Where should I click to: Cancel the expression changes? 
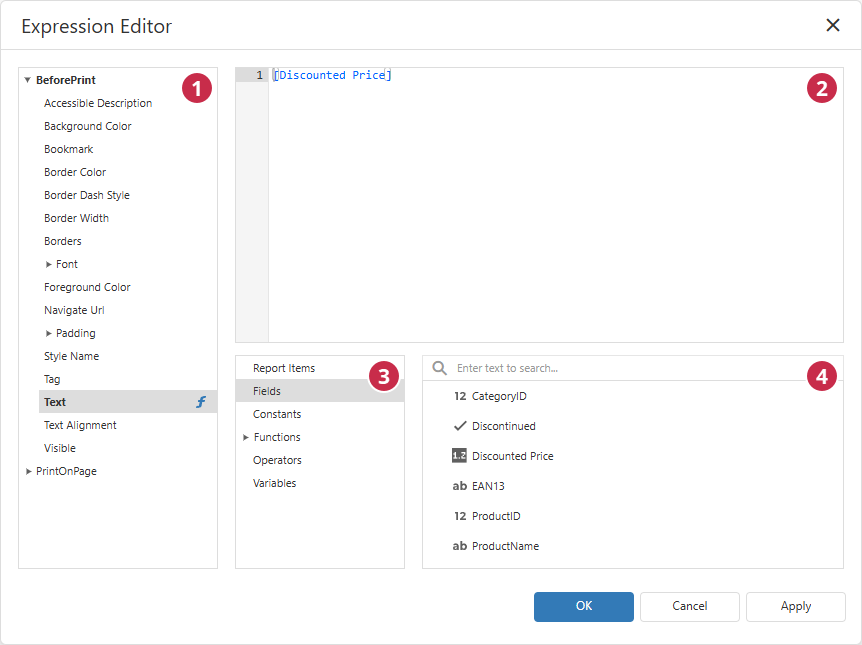[689, 607]
